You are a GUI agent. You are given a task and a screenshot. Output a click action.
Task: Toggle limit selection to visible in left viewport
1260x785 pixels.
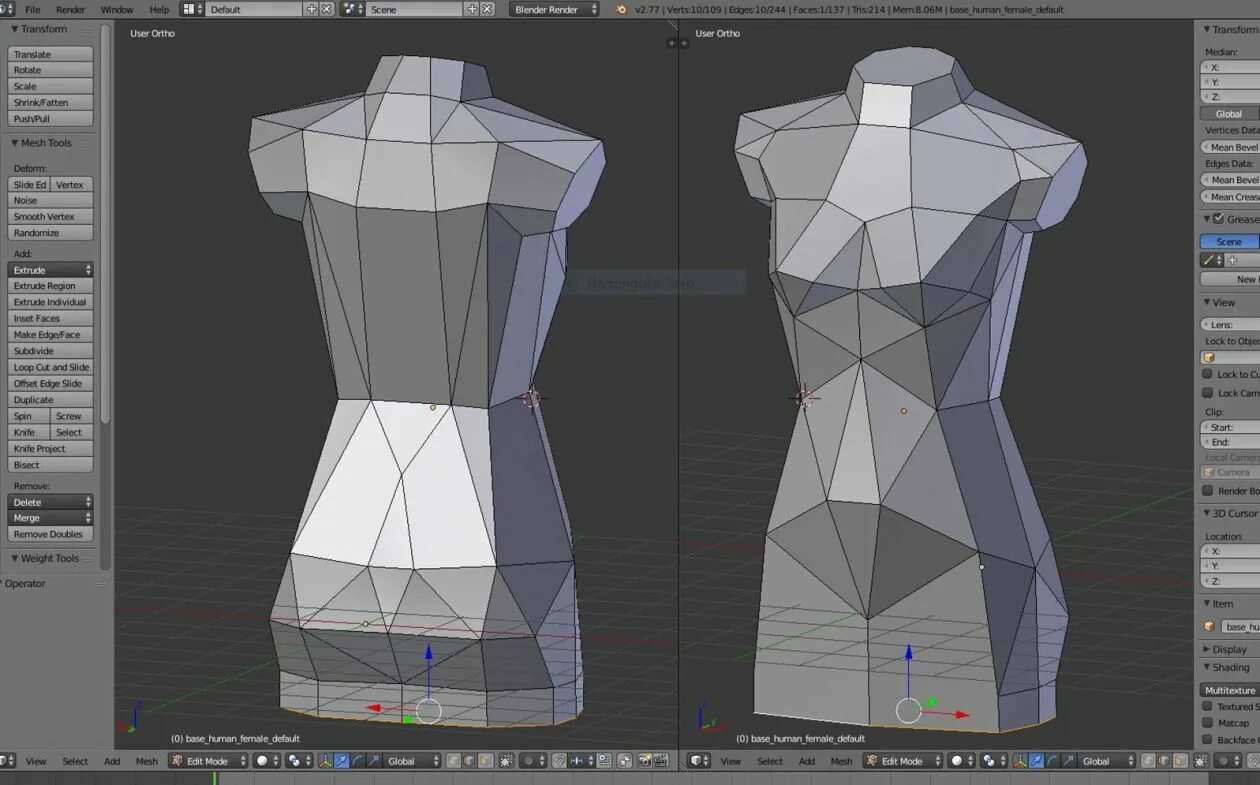pos(505,761)
